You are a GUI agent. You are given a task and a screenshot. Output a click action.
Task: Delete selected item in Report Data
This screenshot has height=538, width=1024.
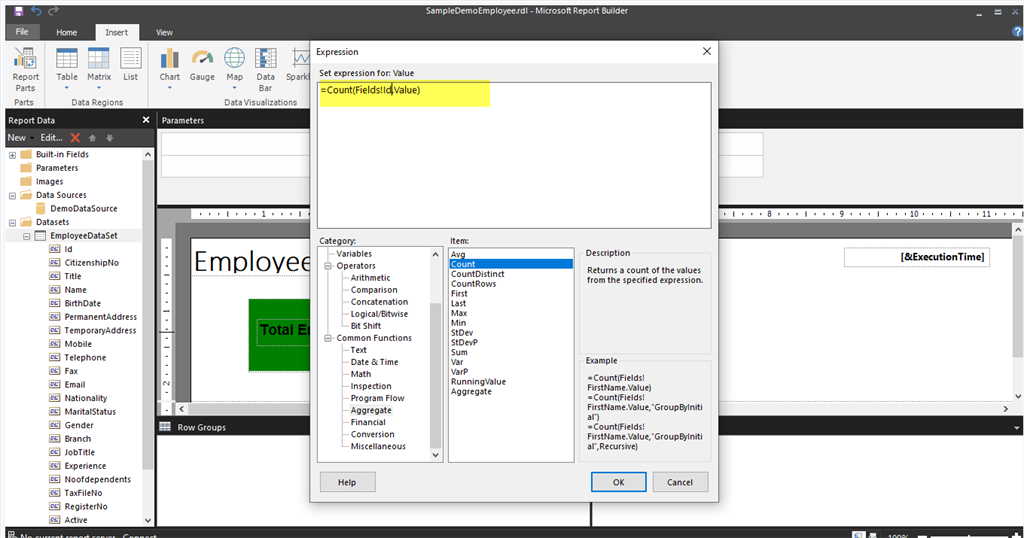pos(75,138)
